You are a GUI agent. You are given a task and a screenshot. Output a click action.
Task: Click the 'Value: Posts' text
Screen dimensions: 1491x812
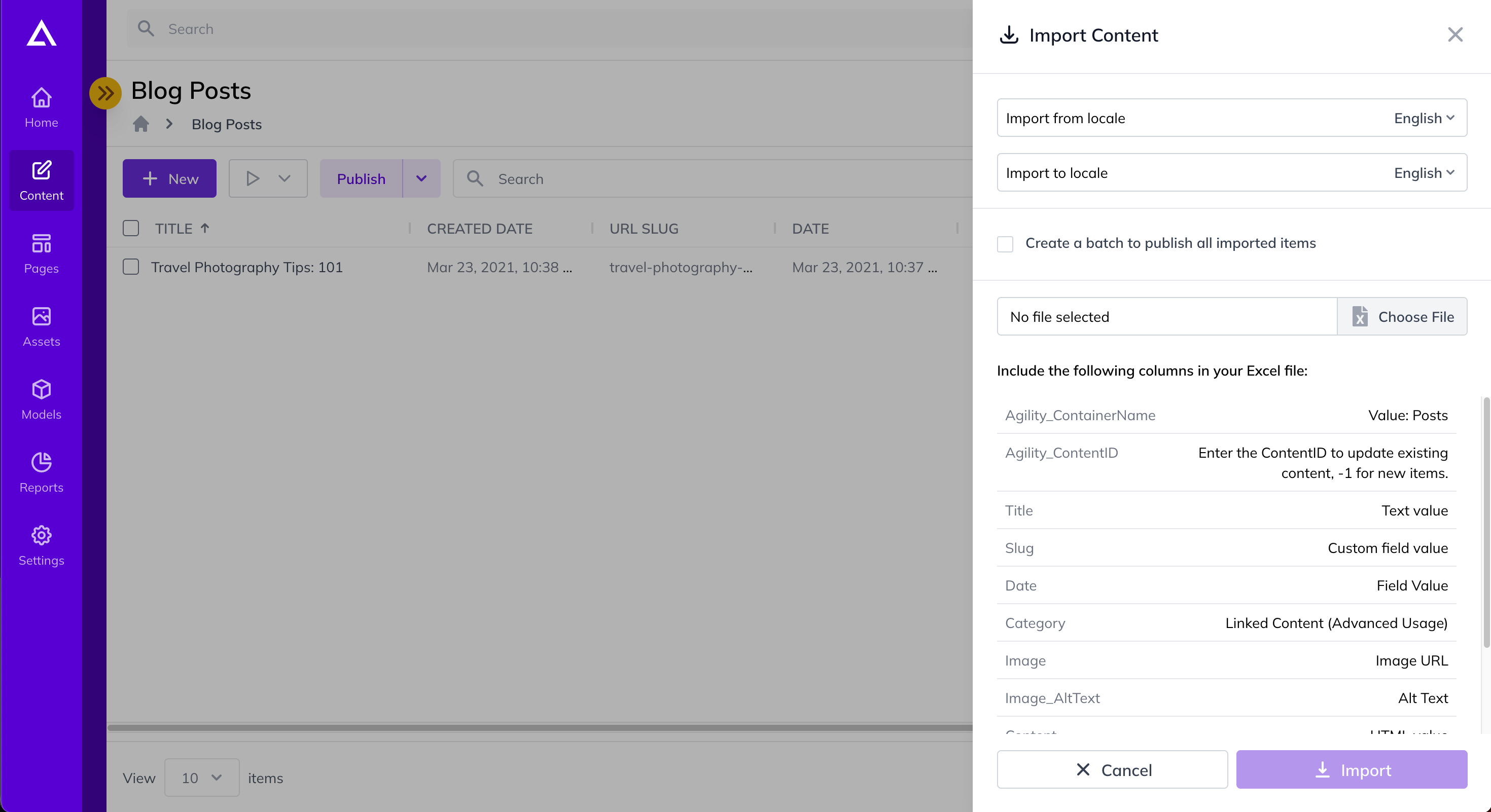tap(1408, 415)
